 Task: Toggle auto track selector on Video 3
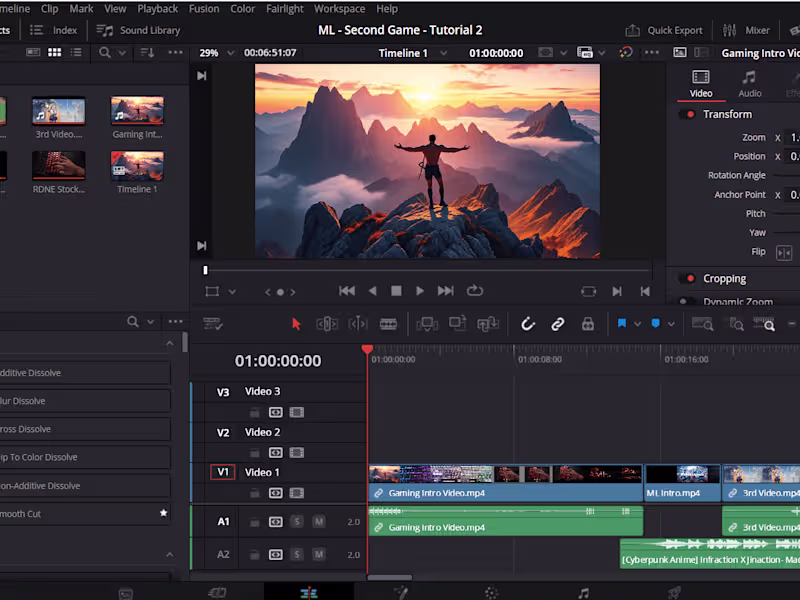276,412
